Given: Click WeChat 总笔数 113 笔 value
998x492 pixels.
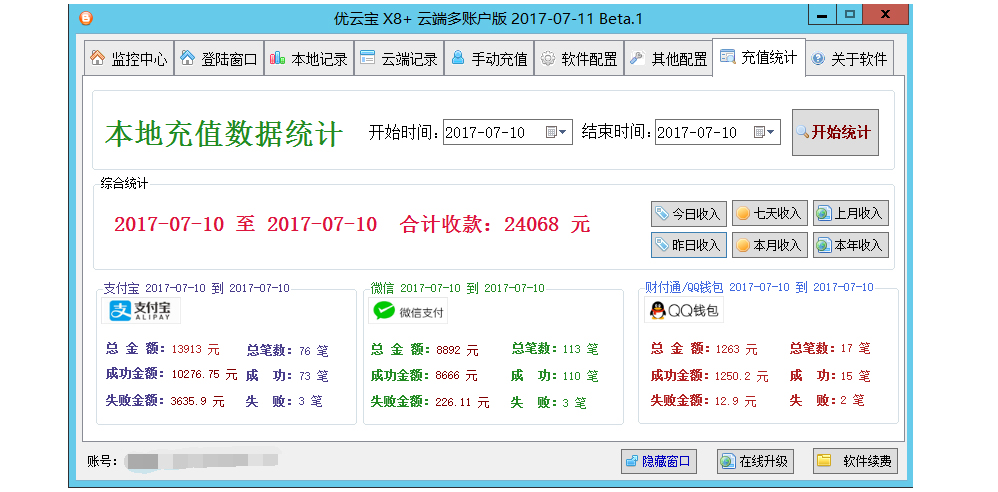Looking at the screenshot, I should pyautogui.click(x=580, y=349).
